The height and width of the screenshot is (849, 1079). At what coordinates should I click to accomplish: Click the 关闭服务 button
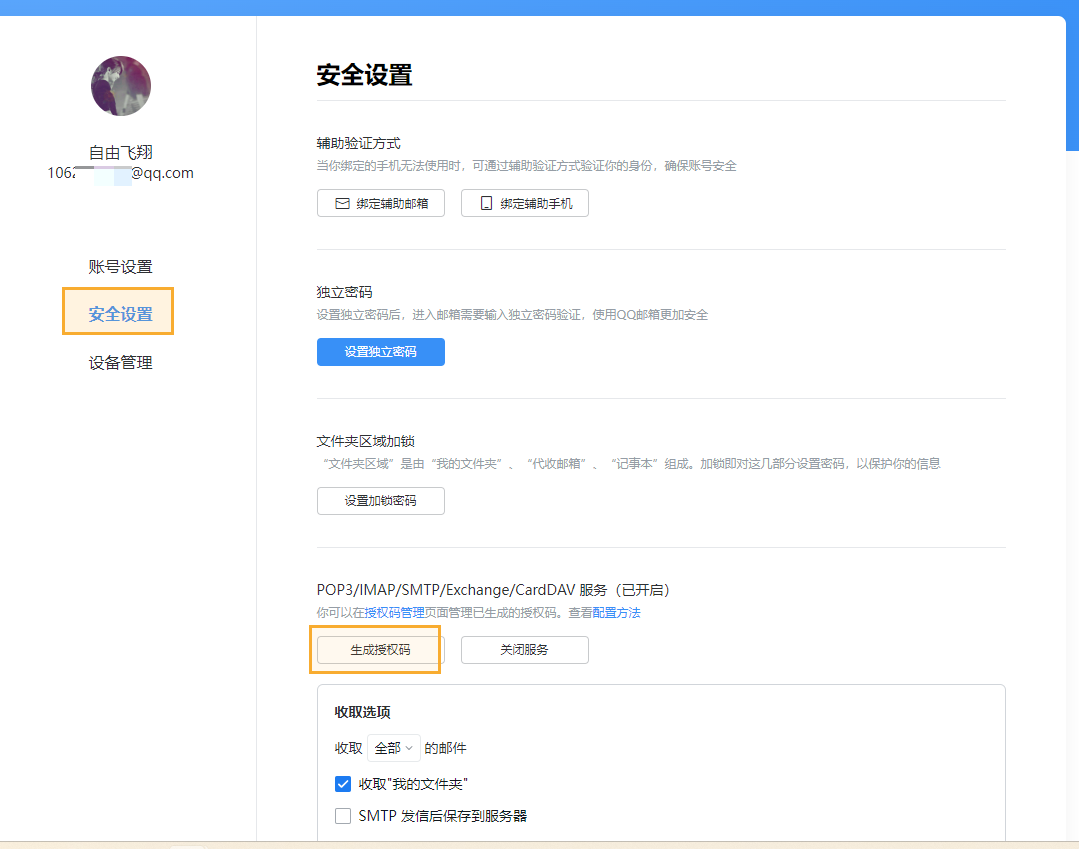(x=525, y=649)
